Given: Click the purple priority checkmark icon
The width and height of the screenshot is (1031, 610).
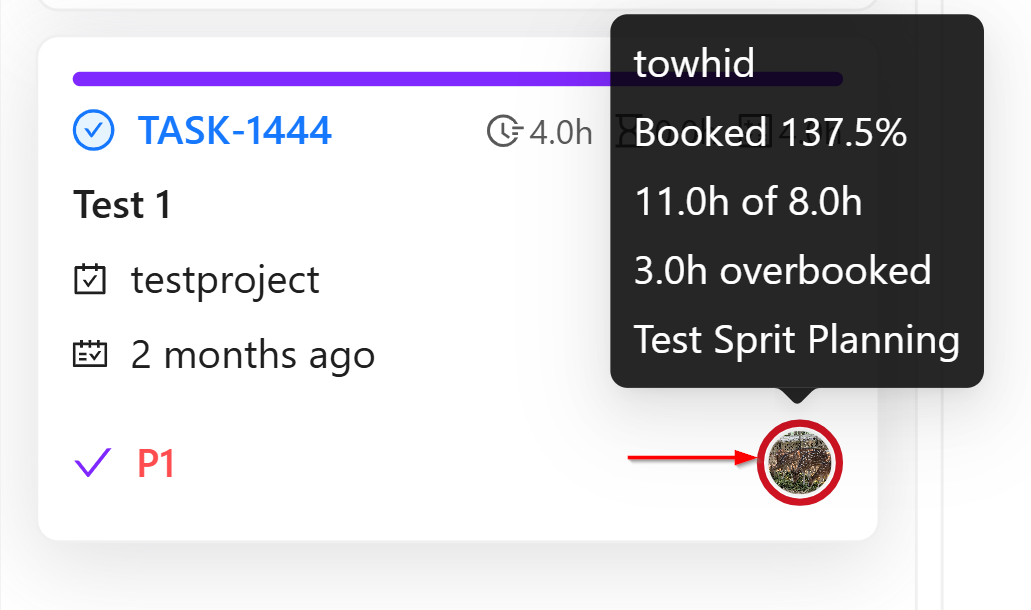Looking at the screenshot, I should (92, 463).
